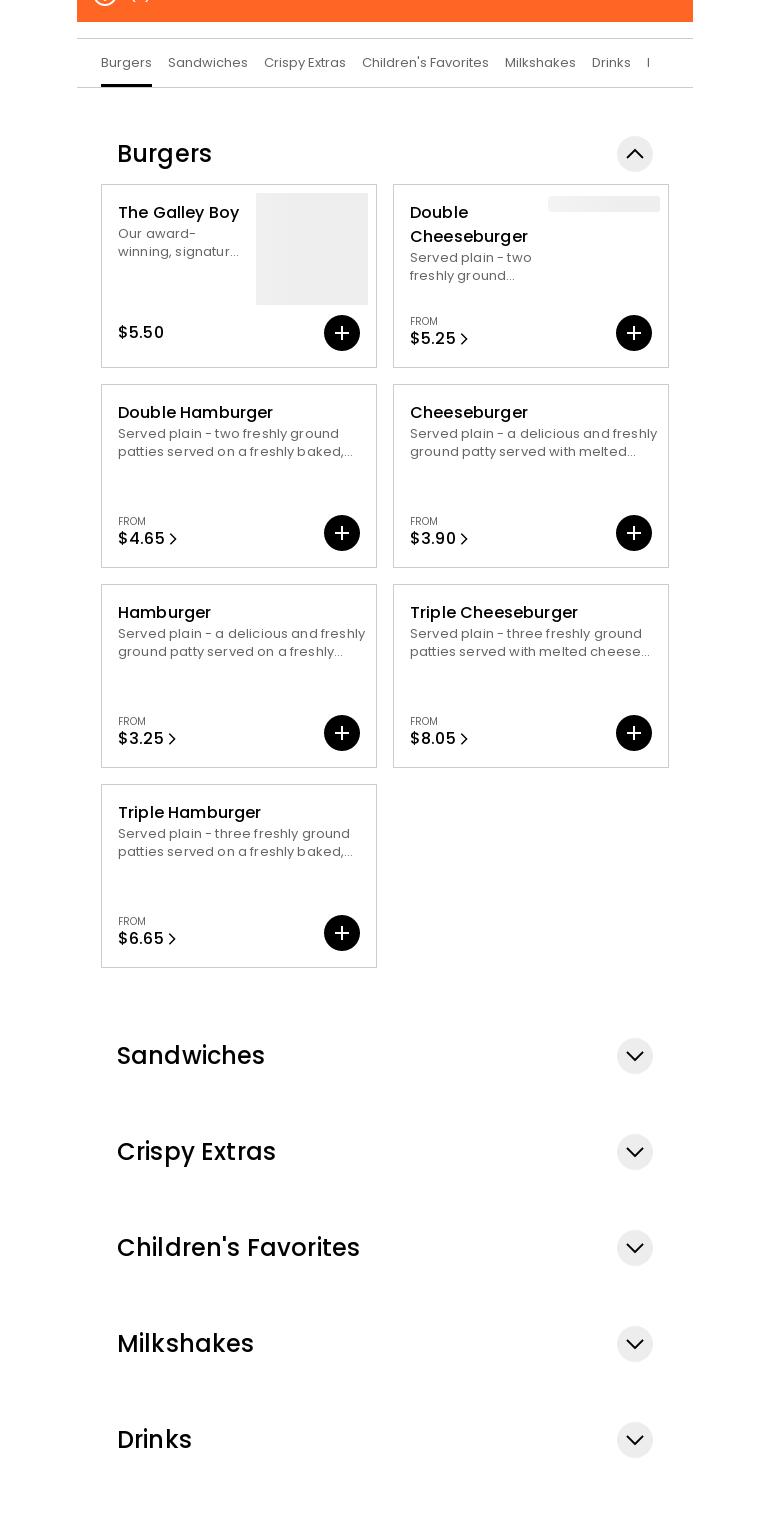Add The Galley Boy to order
This screenshot has width=770, height=1514.
click(342, 333)
